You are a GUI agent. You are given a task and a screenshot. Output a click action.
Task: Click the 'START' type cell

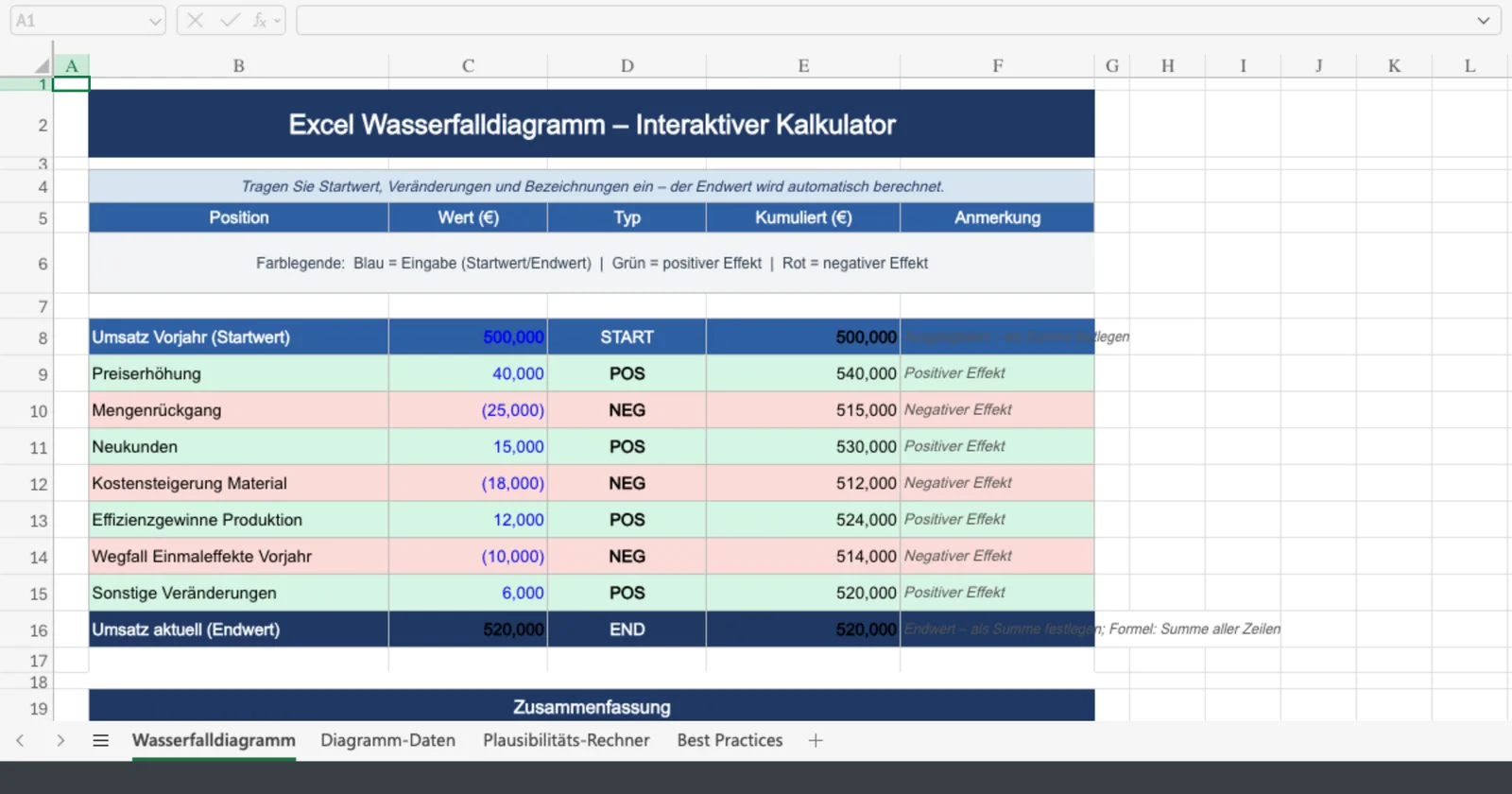click(x=627, y=337)
